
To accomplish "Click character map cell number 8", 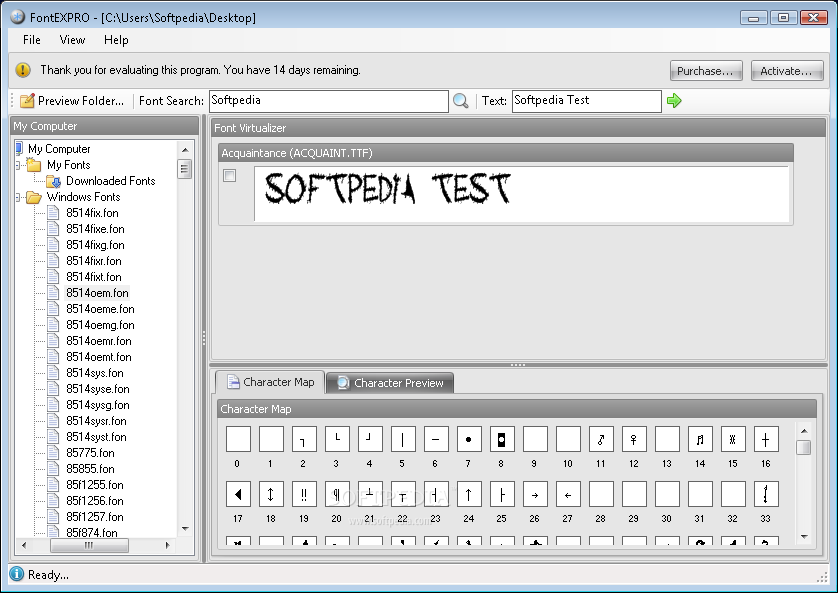I will [502, 440].
